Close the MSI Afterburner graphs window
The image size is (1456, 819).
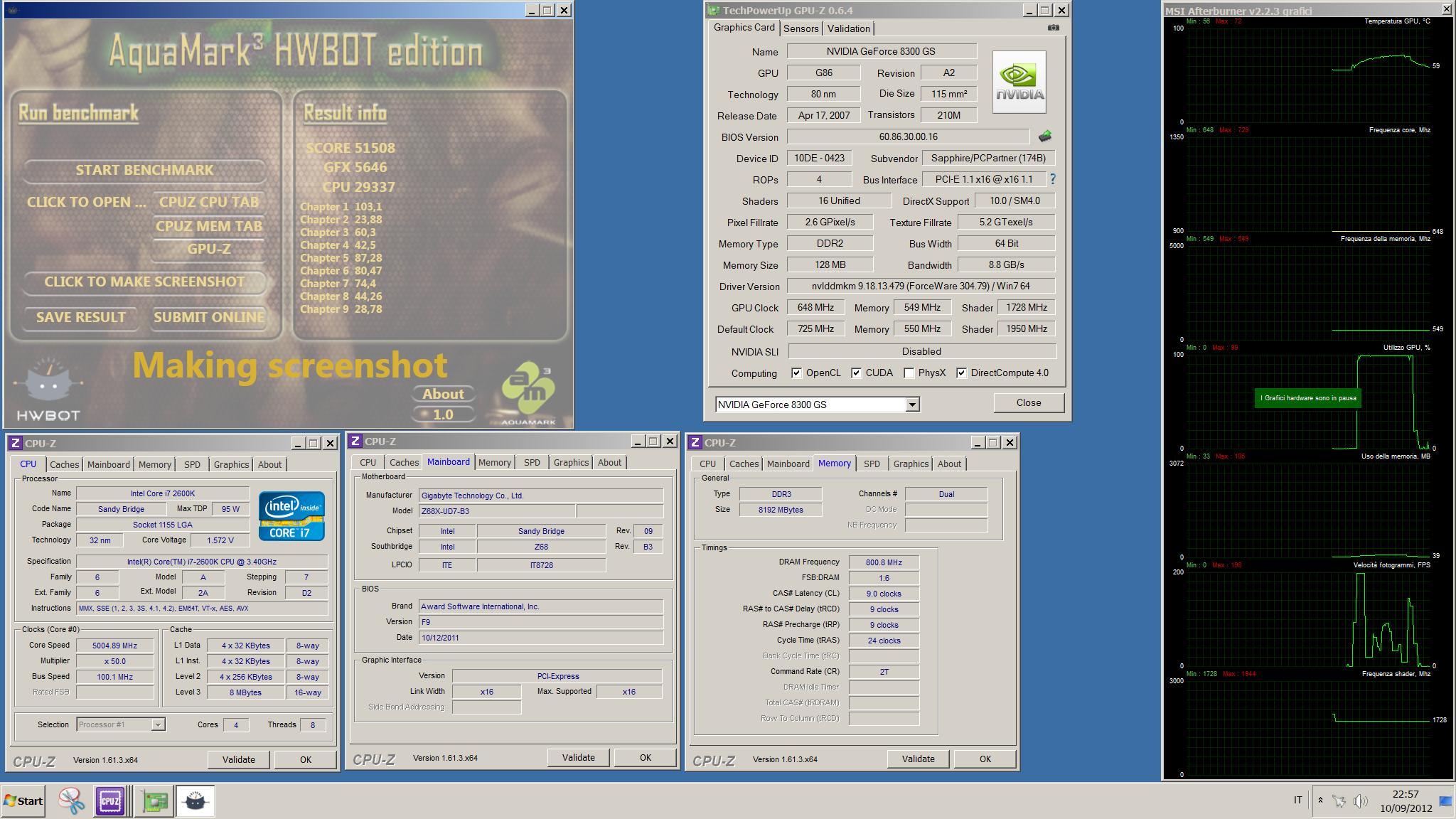pos(1446,9)
